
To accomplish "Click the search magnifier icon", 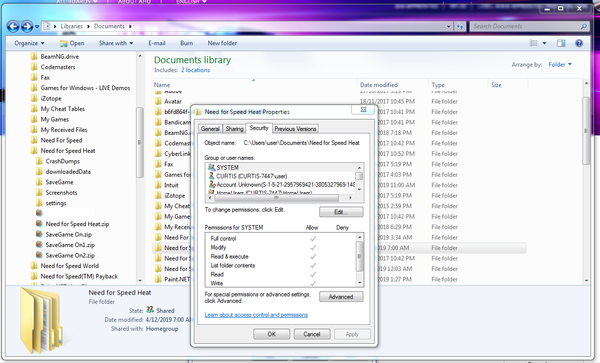I will [584, 26].
